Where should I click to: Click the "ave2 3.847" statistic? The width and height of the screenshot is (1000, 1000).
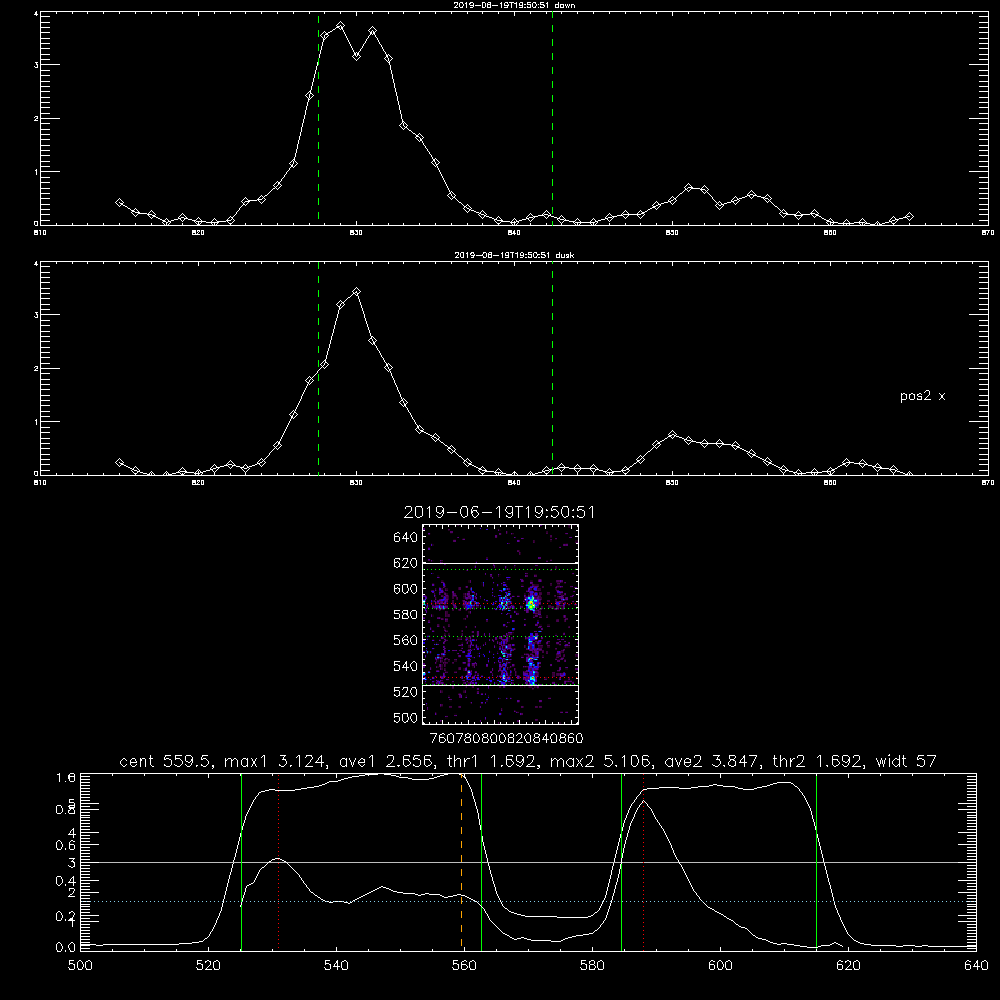pyautogui.click(x=712, y=761)
